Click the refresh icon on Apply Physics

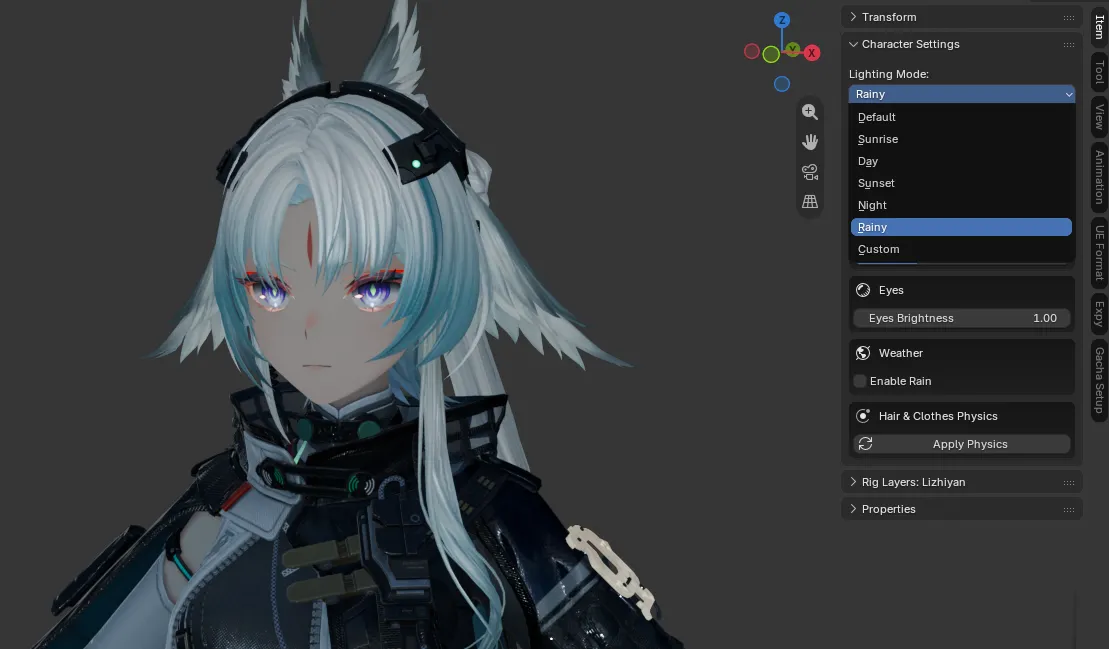865,444
